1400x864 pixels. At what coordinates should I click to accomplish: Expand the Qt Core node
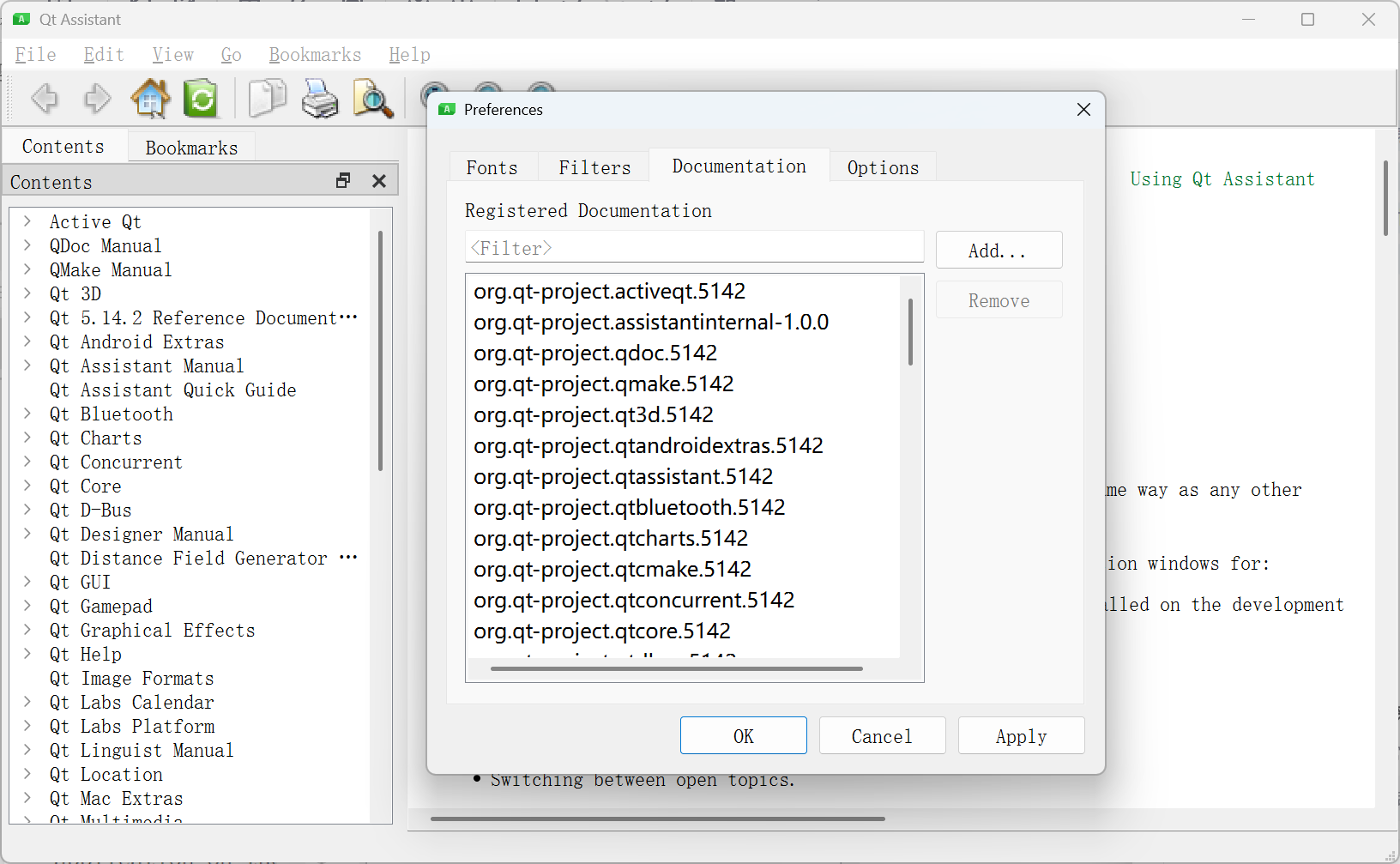[27, 486]
